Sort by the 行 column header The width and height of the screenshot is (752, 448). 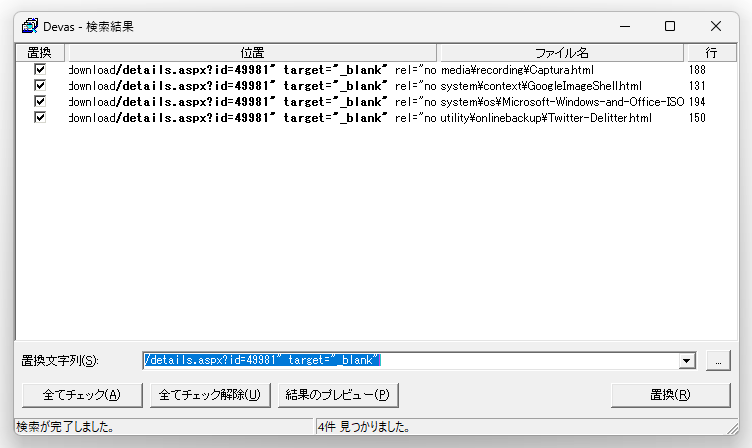[711, 52]
